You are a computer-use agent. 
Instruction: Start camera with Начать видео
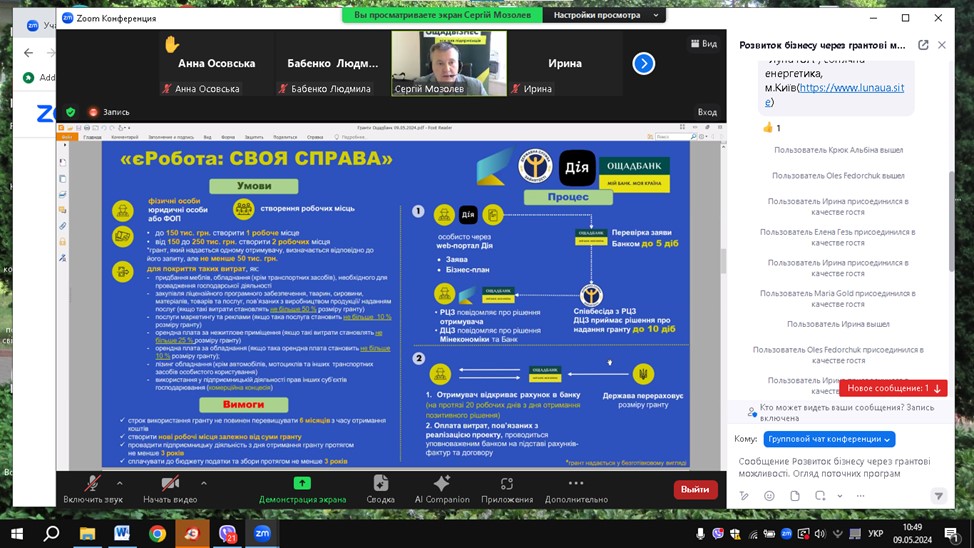170,489
